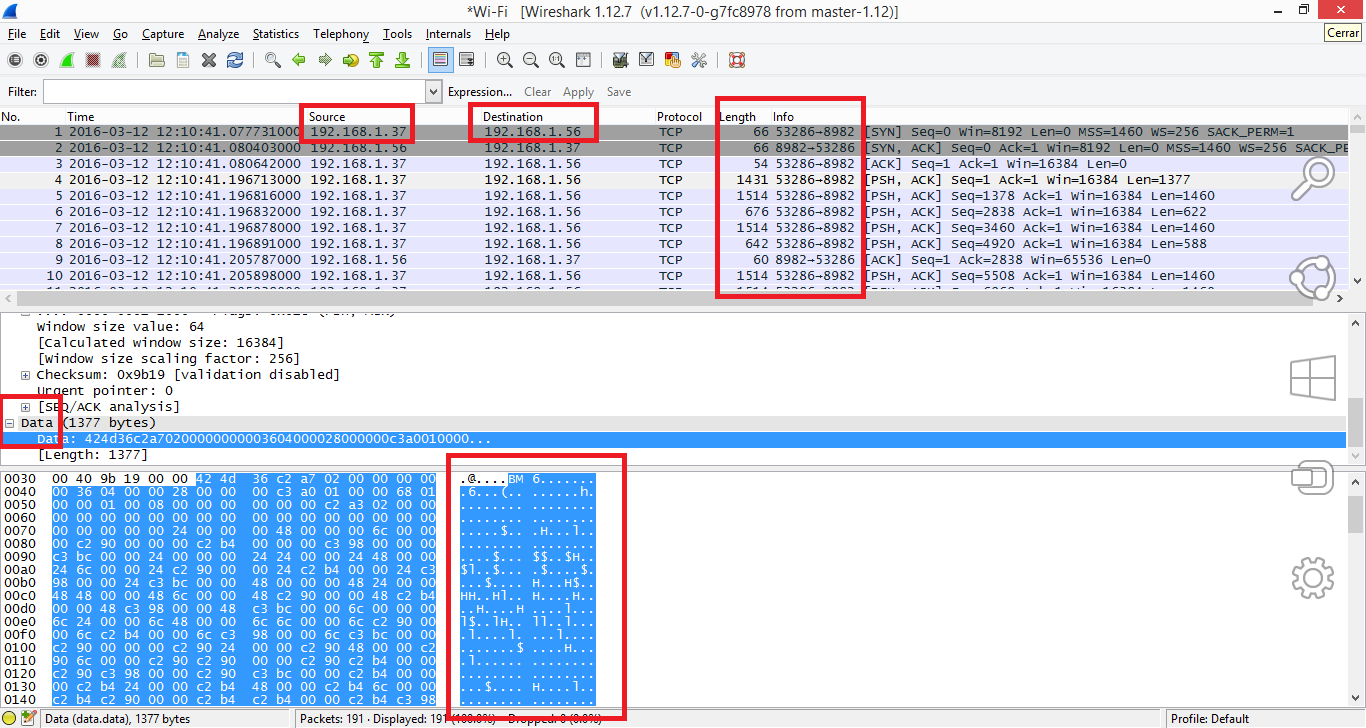This screenshot has width=1366, height=728.
Task: Open the Telephony menu
Action: tap(340, 33)
